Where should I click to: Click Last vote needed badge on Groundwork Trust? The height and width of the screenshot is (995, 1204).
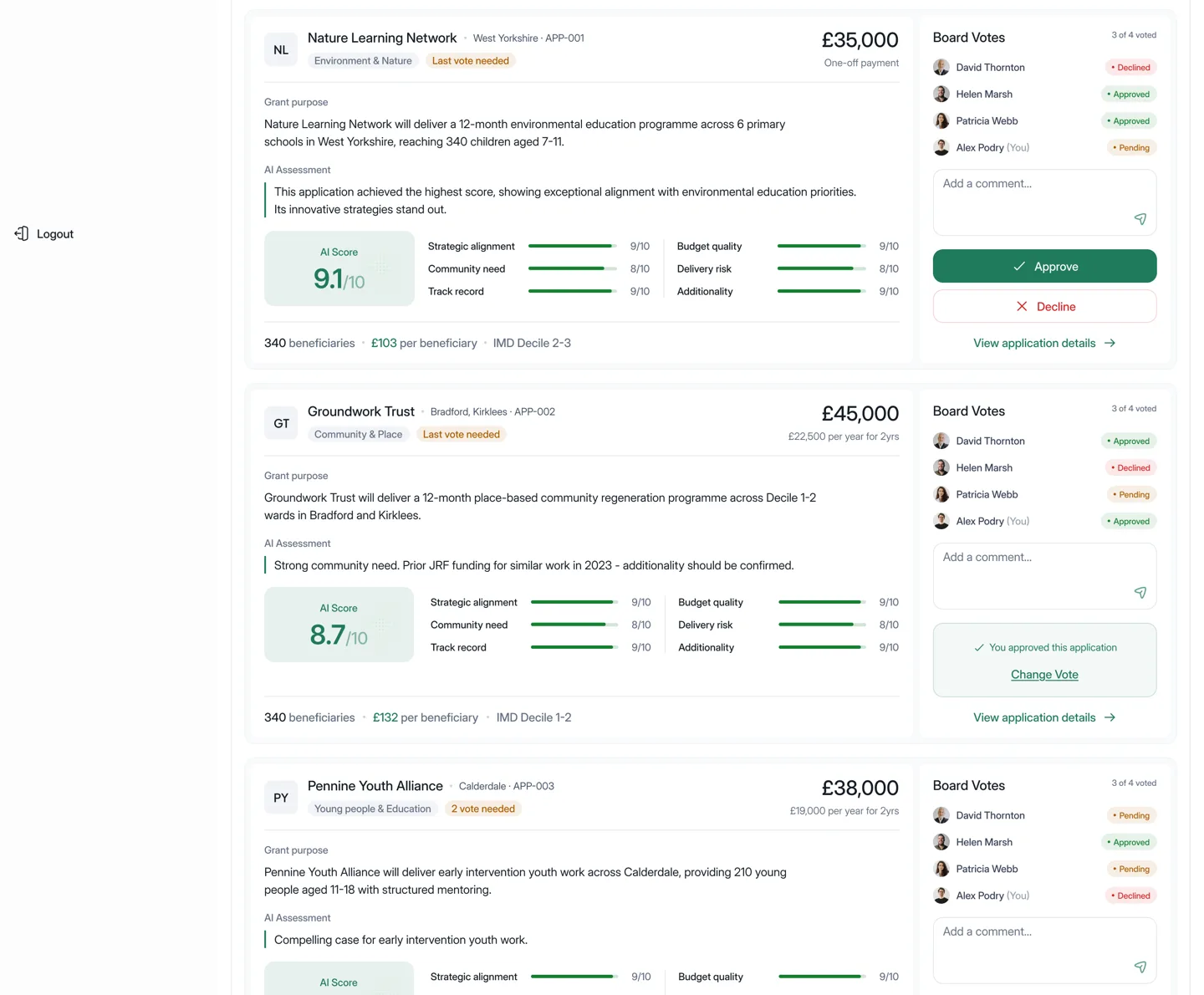click(462, 434)
